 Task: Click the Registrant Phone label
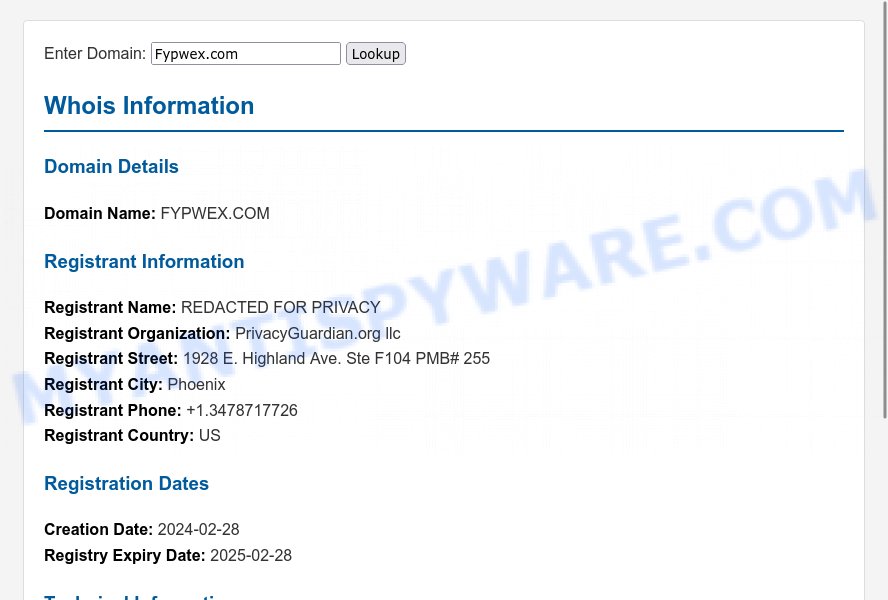click(113, 410)
